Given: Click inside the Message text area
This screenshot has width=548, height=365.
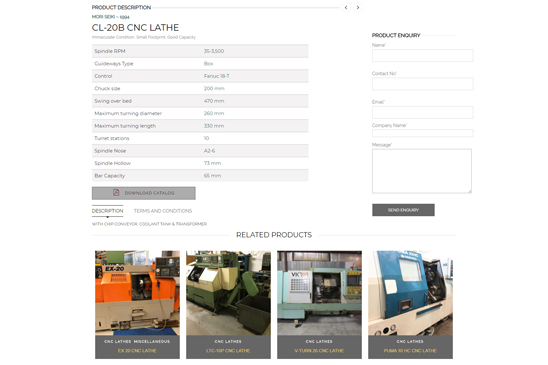Looking at the screenshot, I should coord(422,171).
